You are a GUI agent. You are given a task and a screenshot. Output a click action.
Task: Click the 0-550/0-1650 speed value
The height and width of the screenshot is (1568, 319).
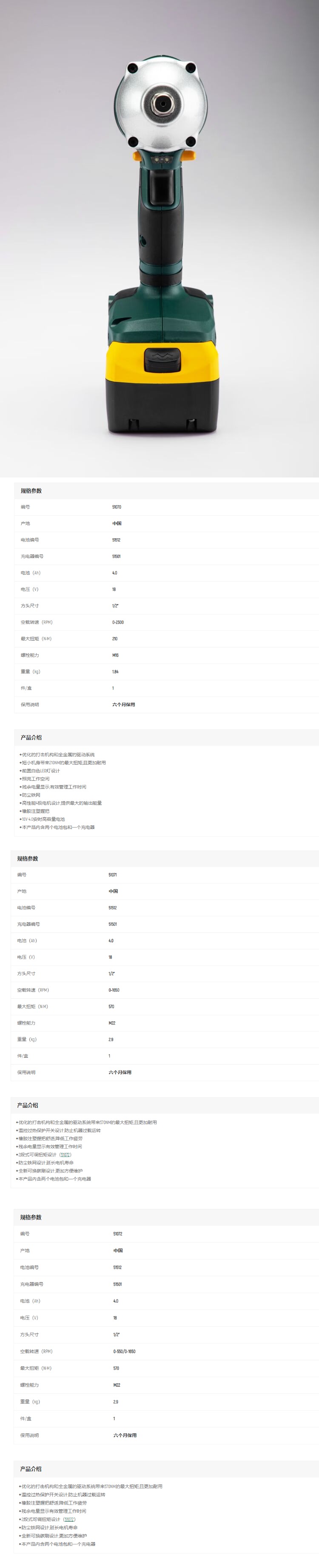click(125, 1350)
